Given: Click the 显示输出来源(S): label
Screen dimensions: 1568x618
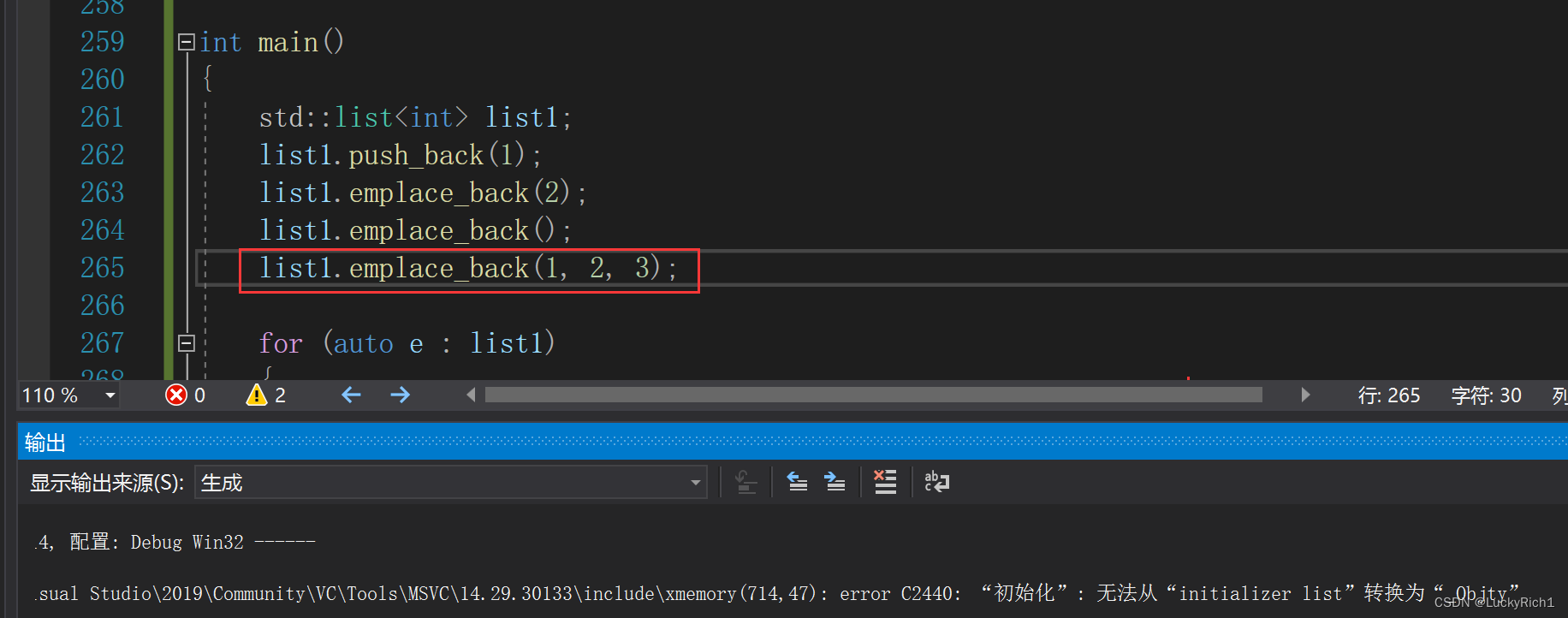Looking at the screenshot, I should coord(107,483).
